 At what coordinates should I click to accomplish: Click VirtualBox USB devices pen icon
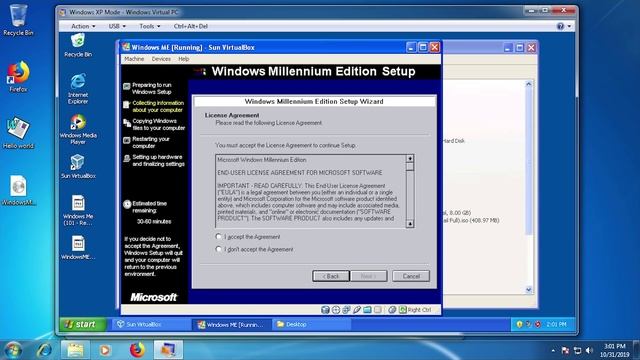357,310
